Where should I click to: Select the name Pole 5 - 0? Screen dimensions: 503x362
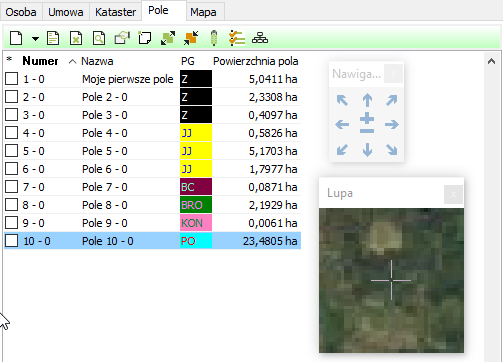[105, 151]
